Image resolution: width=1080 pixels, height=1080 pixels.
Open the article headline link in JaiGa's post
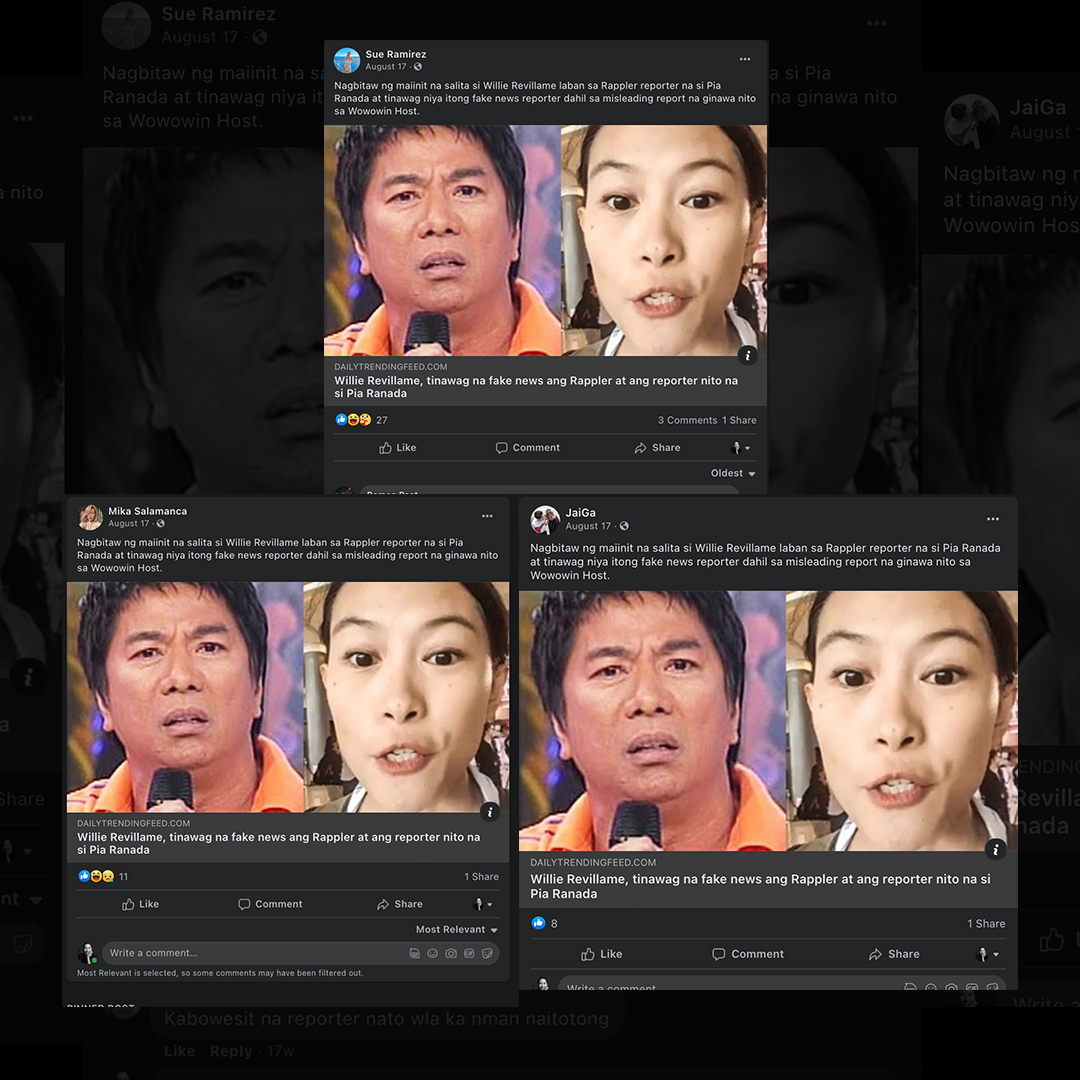(x=760, y=886)
